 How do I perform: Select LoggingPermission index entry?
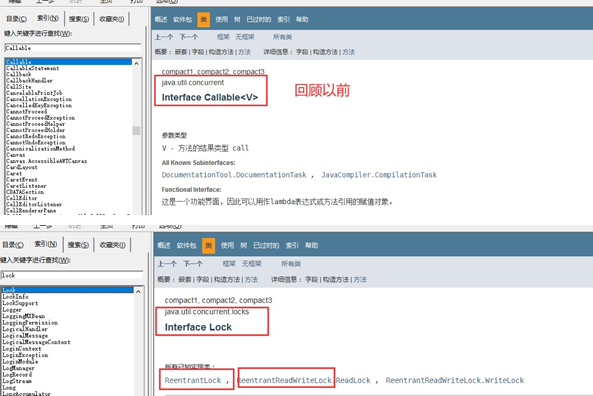pyautogui.click(x=30, y=323)
